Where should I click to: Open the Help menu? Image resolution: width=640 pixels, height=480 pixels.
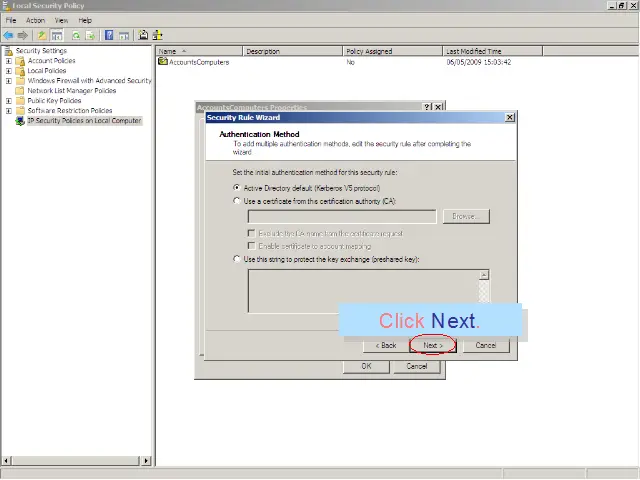pos(85,20)
